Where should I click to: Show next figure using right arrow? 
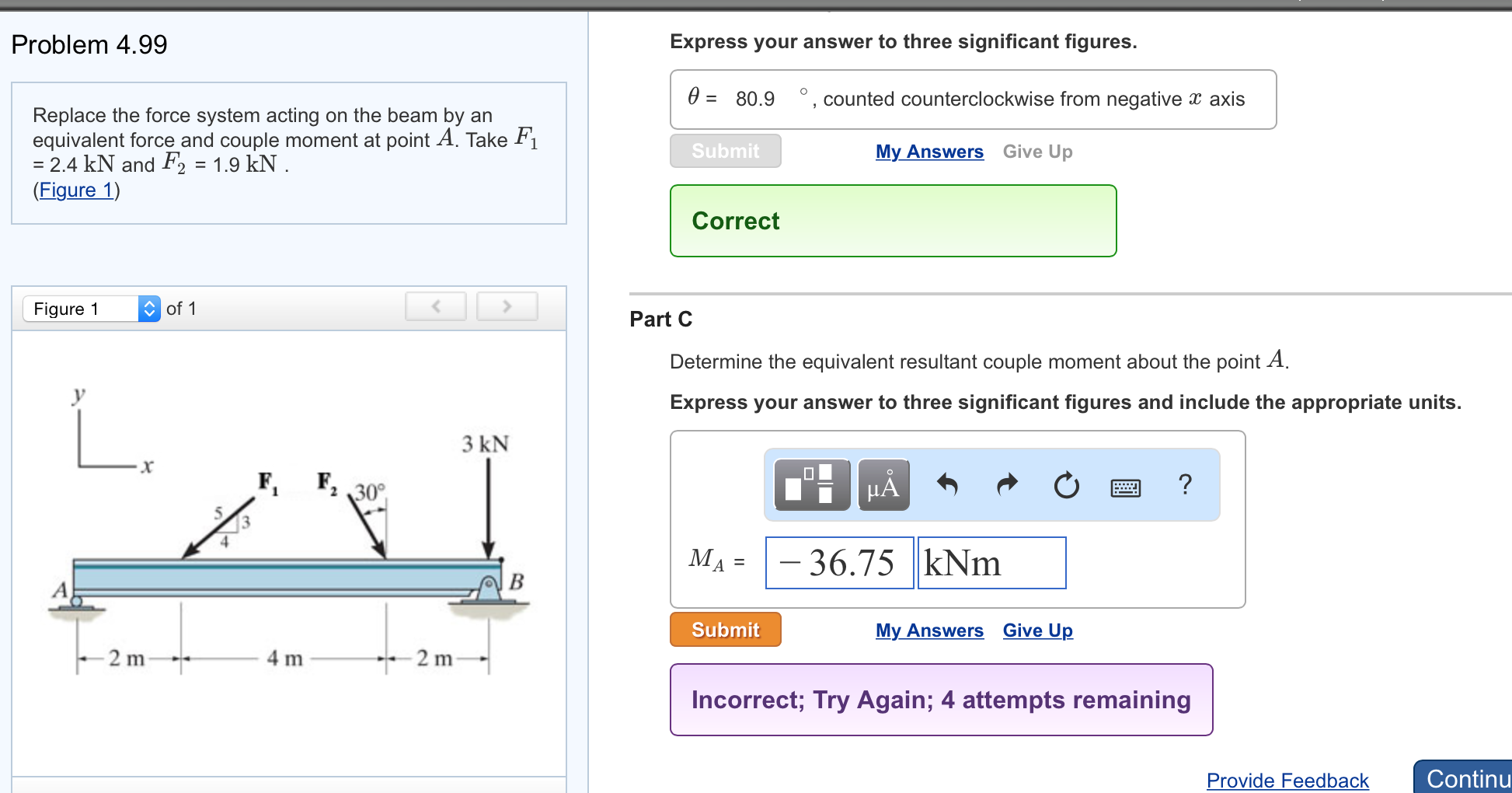point(507,306)
